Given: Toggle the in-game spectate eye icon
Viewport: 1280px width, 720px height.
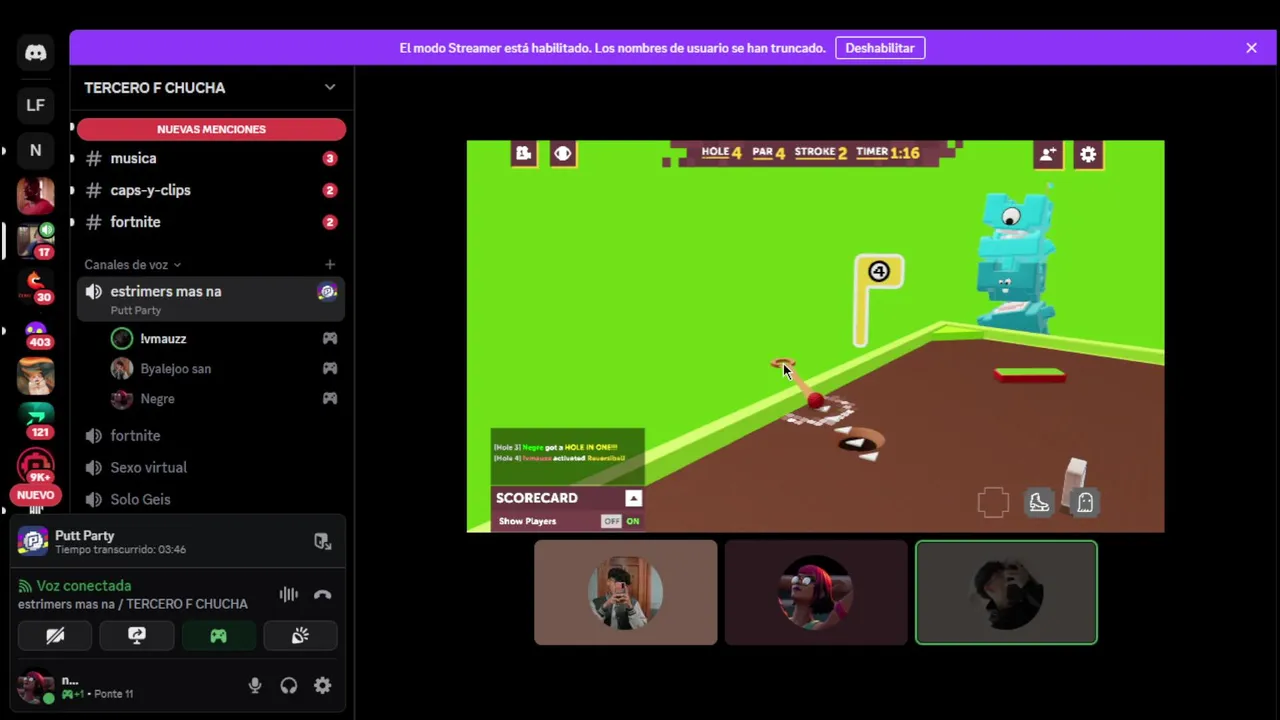Looking at the screenshot, I should pyautogui.click(x=563, y=153).
